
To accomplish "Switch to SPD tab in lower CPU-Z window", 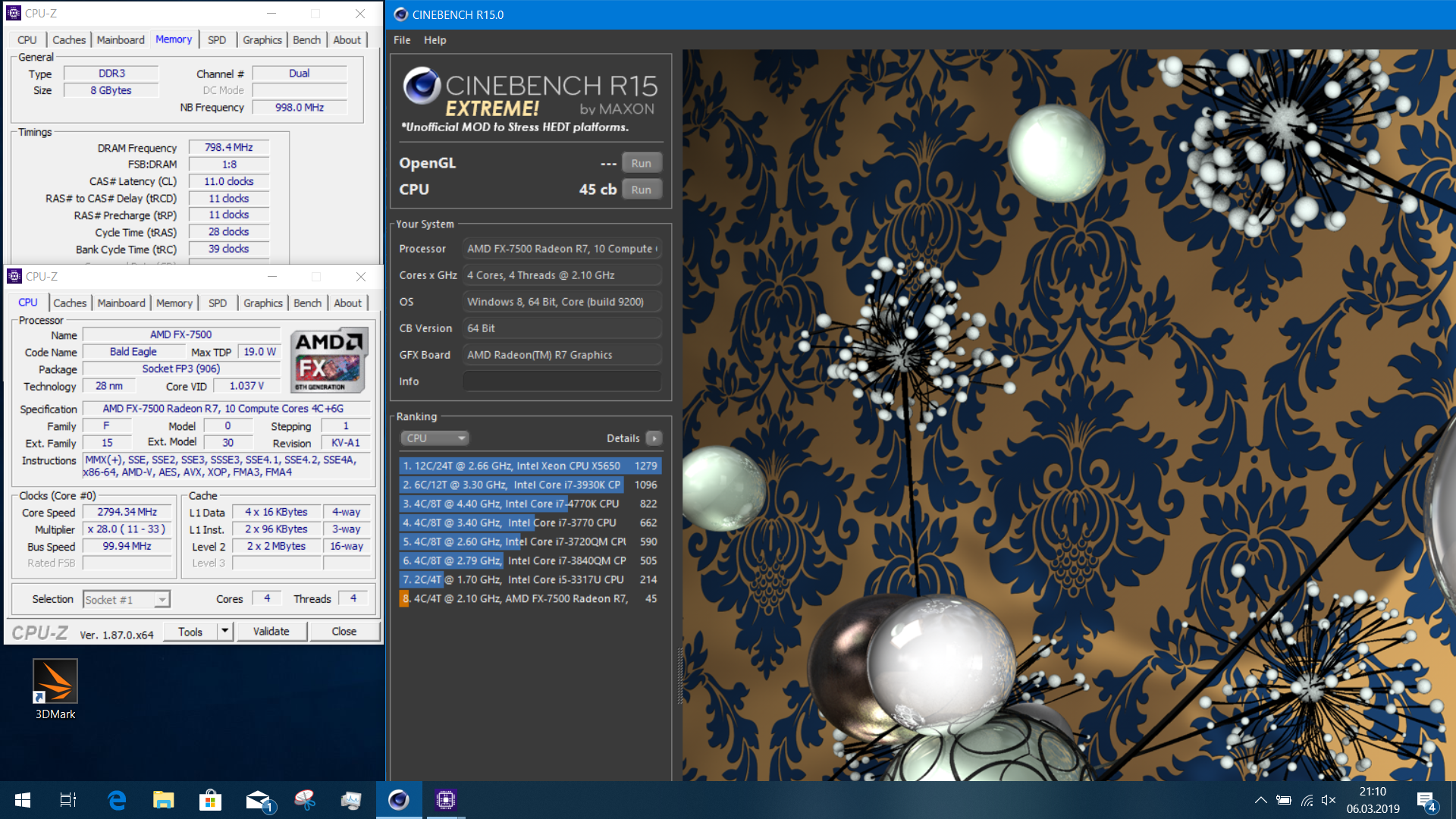I will [x=218, y=303].
